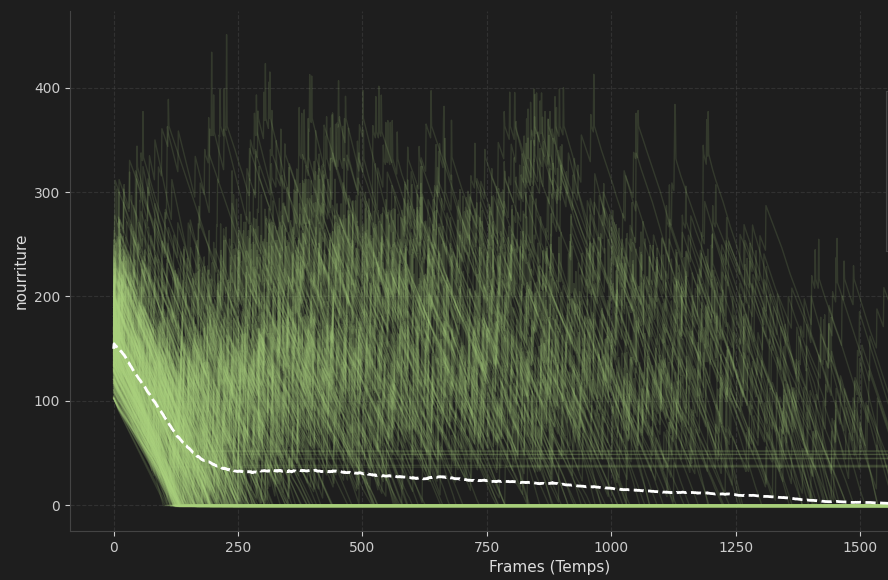888x580 pixels.
Task: Click the tallest green spike's peak above 400
Action: (226, 35)
